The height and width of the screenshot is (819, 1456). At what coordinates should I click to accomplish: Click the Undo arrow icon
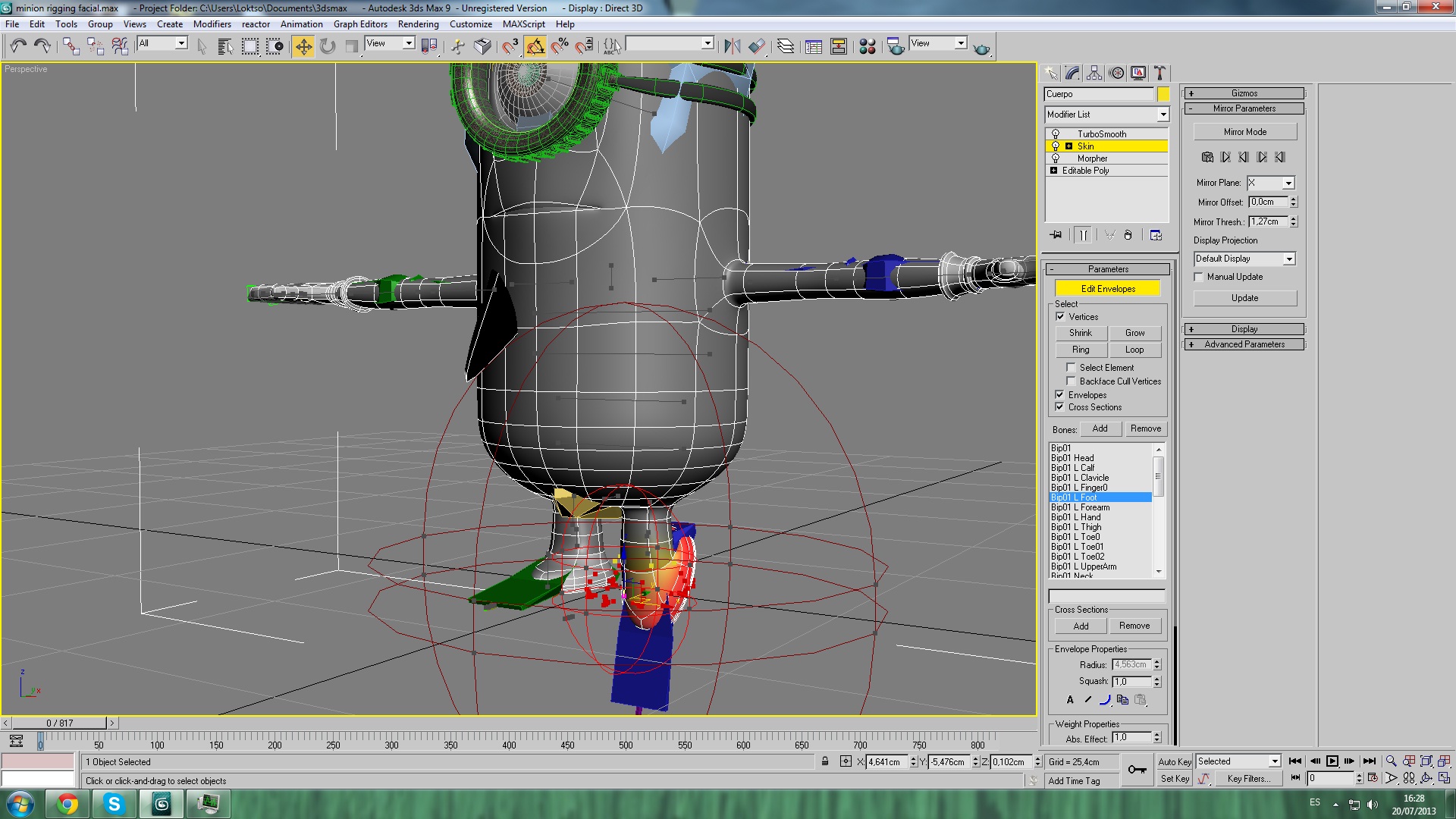click(18, 47)
